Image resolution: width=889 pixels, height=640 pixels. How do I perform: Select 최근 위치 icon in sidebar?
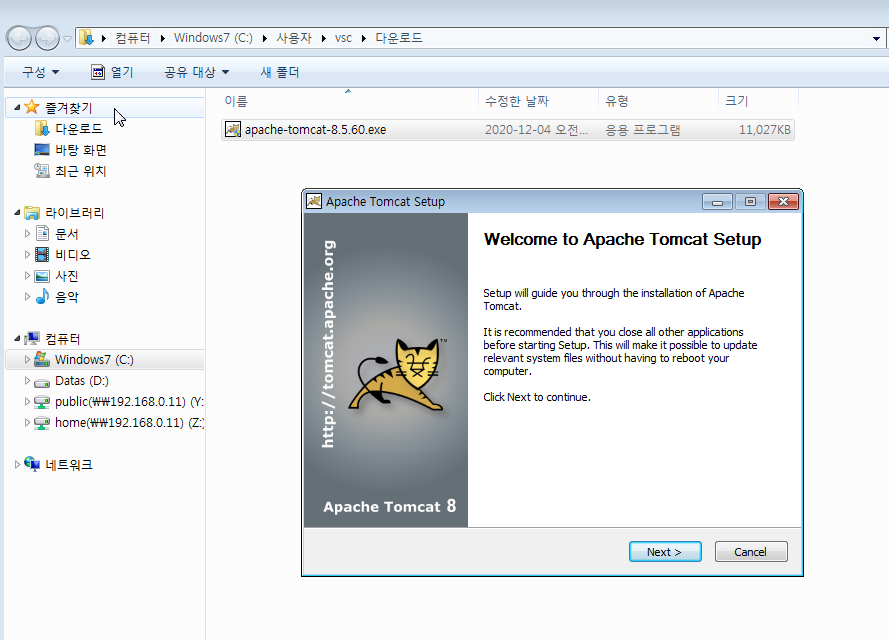tap(42, 171)
